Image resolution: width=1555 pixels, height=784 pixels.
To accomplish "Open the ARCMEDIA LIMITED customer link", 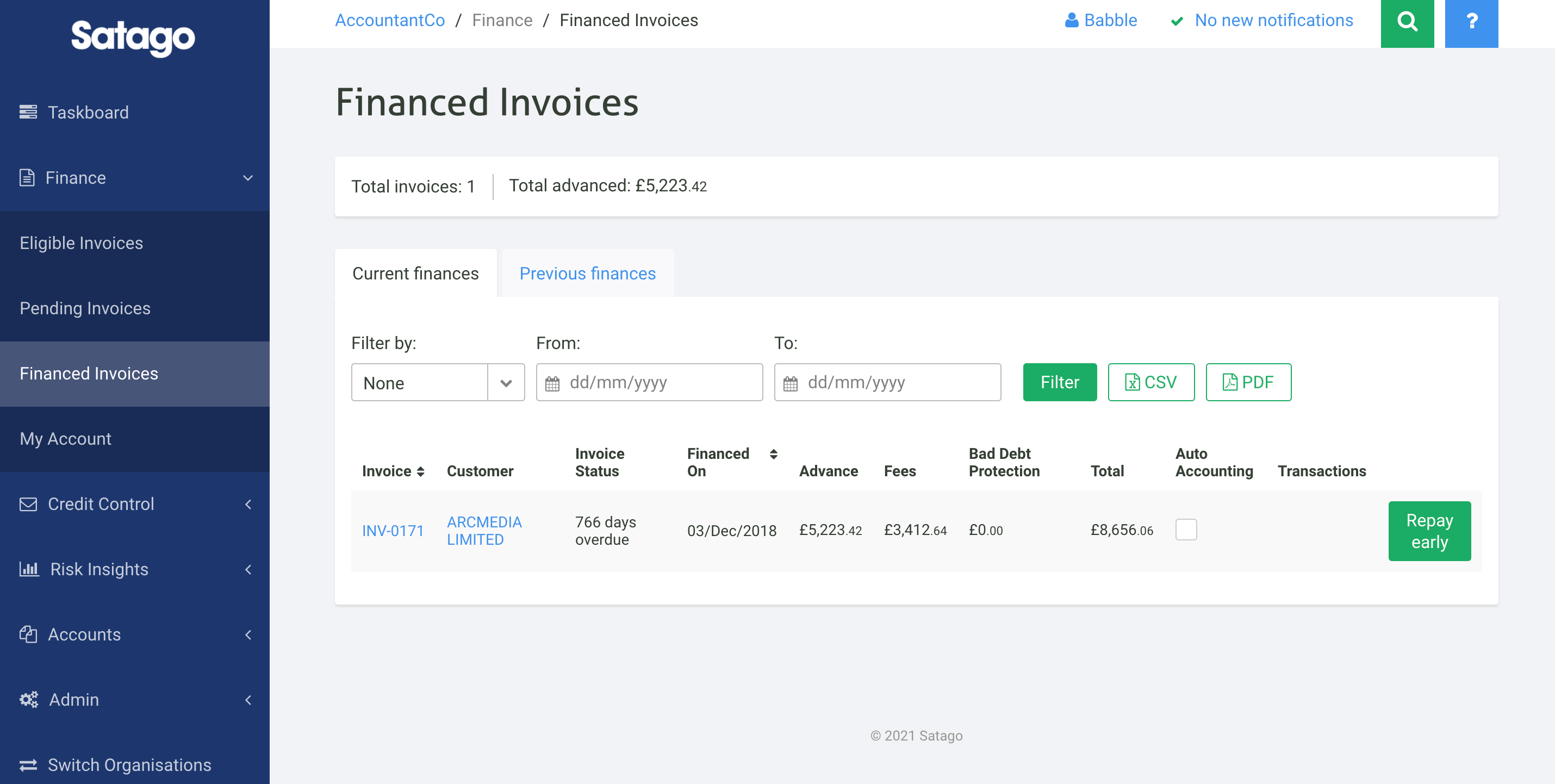I will pos(484,530).
